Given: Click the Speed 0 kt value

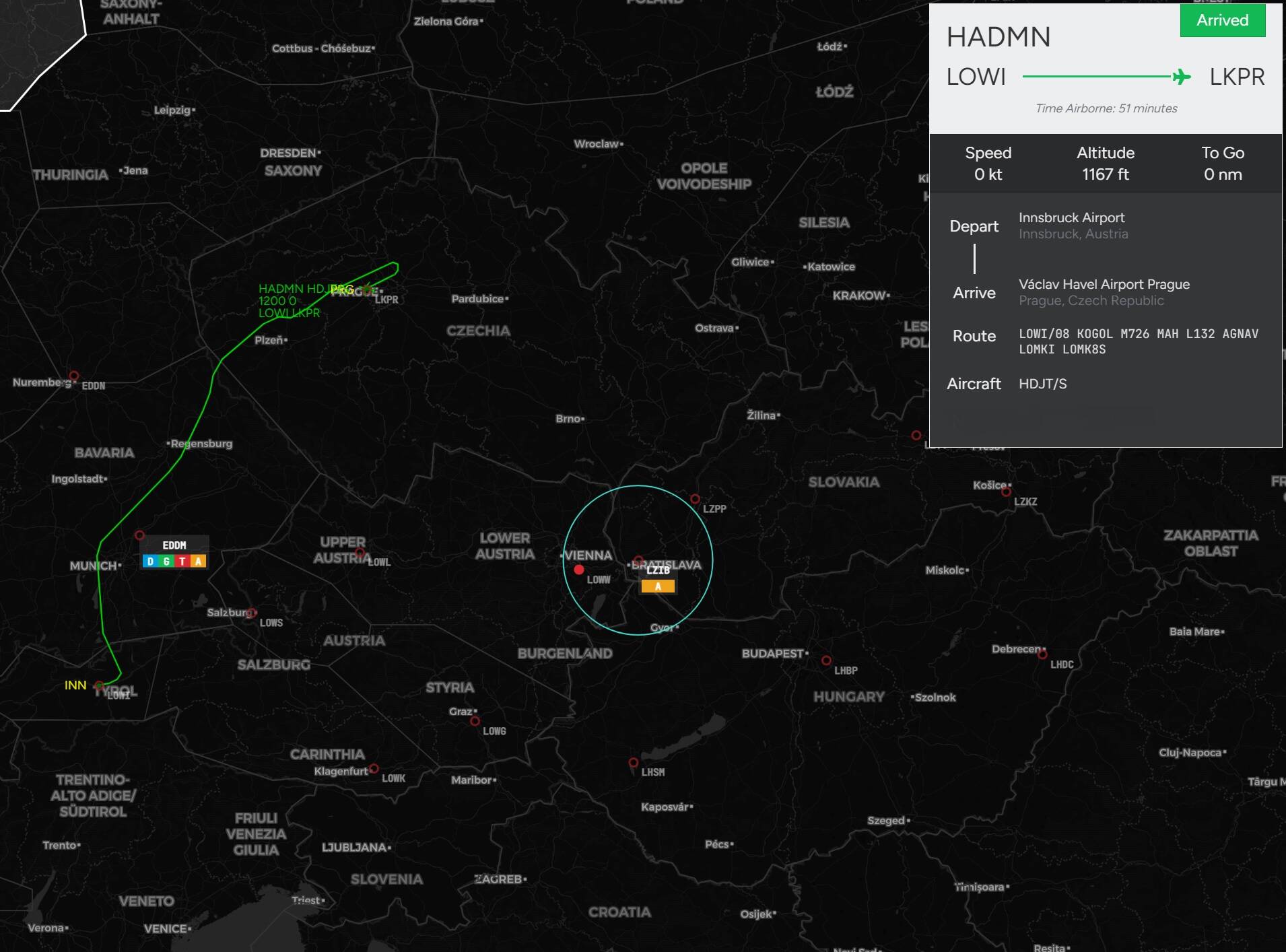Looking at the screenshot, I should pos(988,174).
